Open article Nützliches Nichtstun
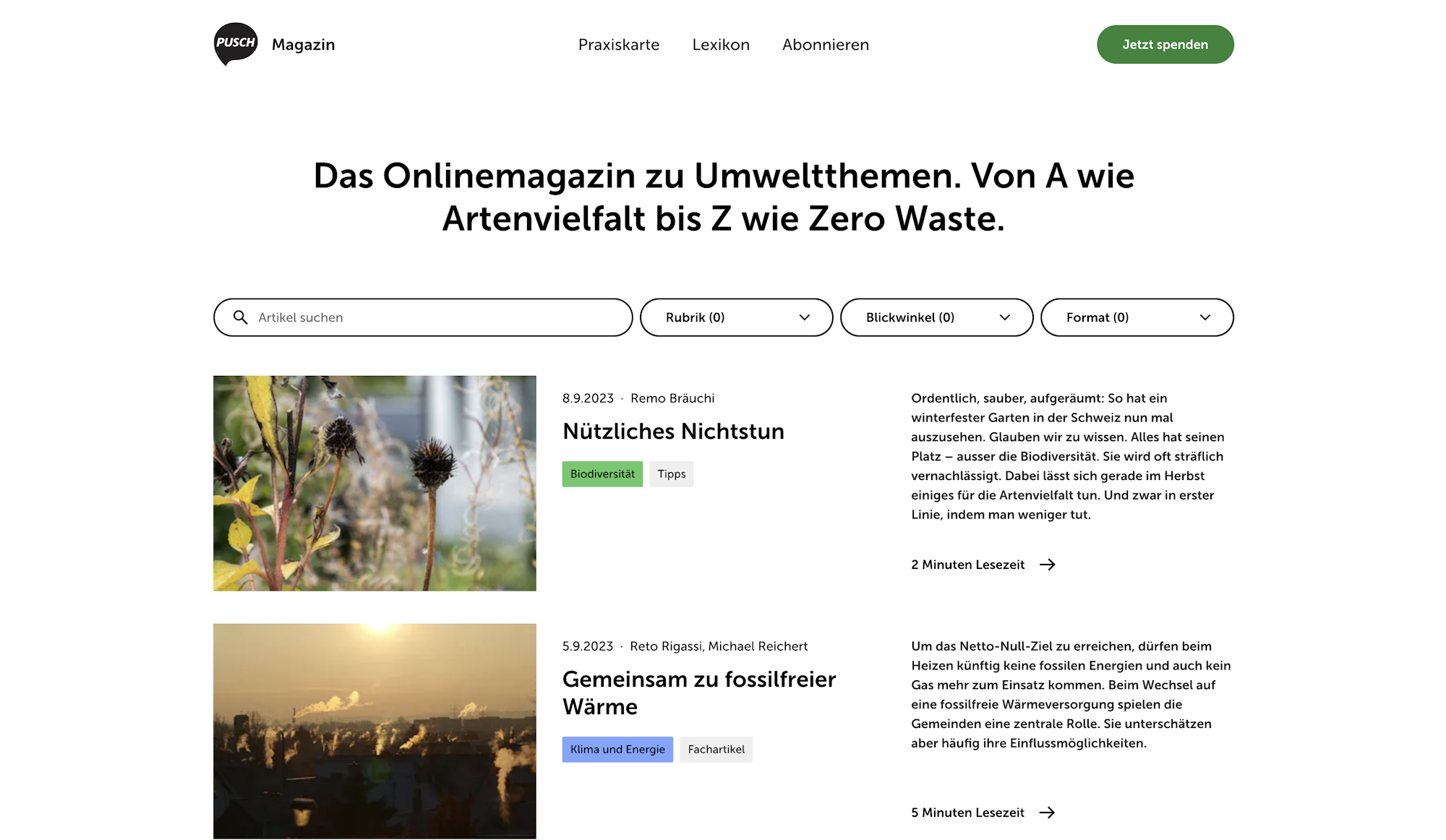1446x840 pixels. click(673, 432)
